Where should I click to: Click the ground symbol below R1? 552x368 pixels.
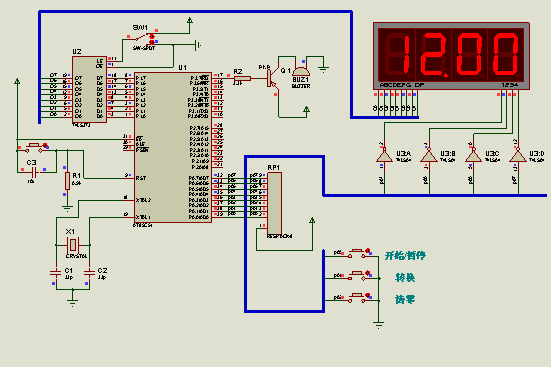pyautogui.click(x=67, y=208)
